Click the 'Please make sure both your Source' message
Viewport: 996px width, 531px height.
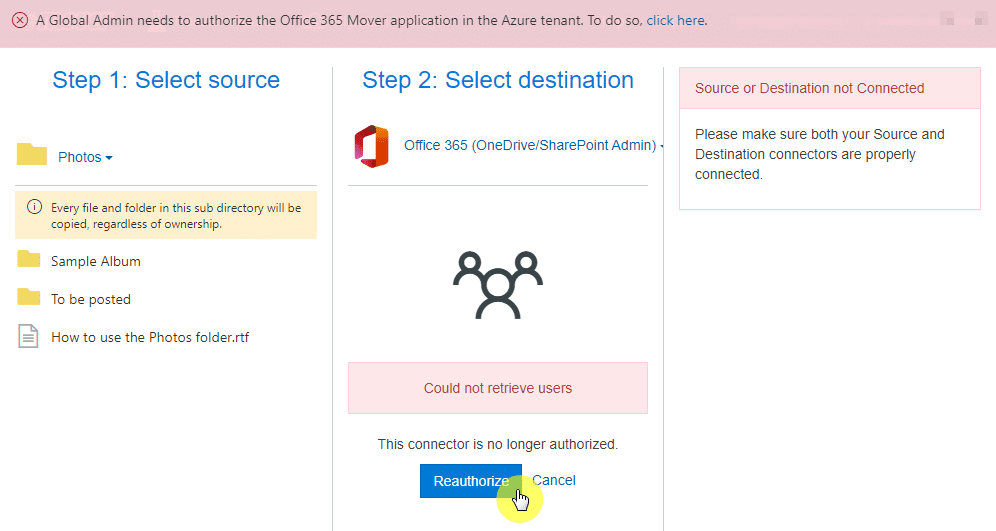819,154
